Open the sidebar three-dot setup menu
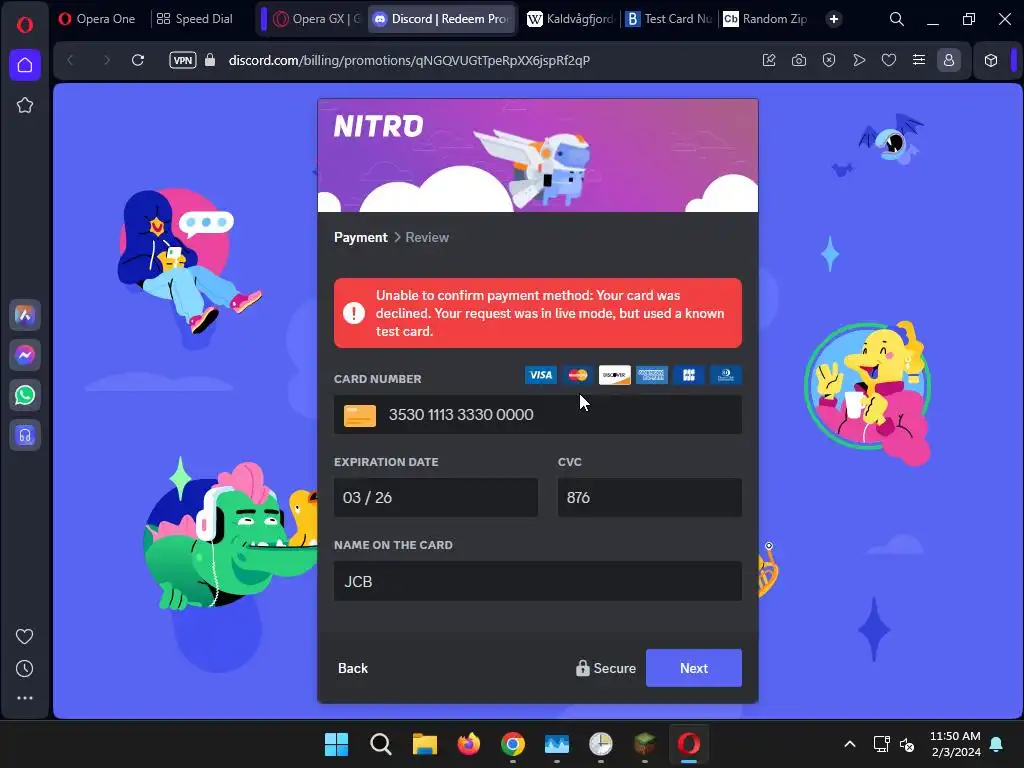 point(24,698)
